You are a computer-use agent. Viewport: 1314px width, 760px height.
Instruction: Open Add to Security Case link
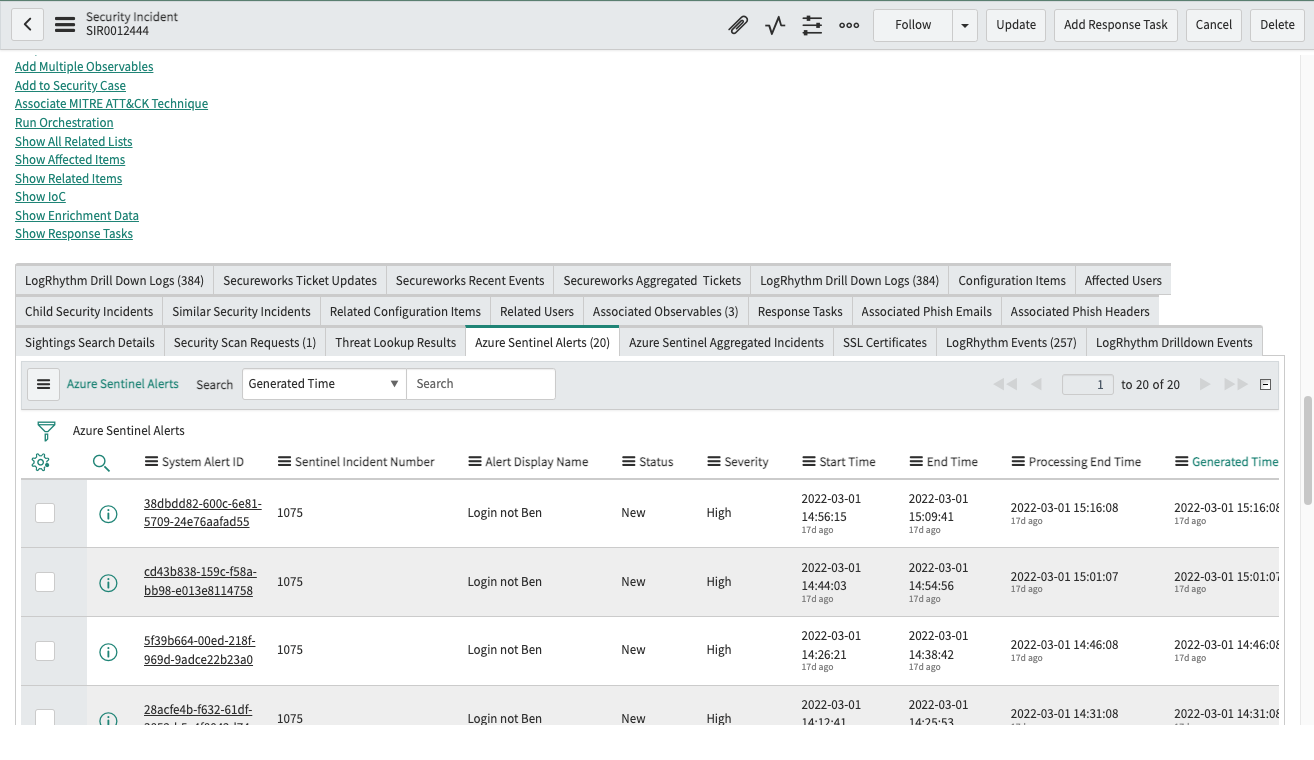click(70, 86)
